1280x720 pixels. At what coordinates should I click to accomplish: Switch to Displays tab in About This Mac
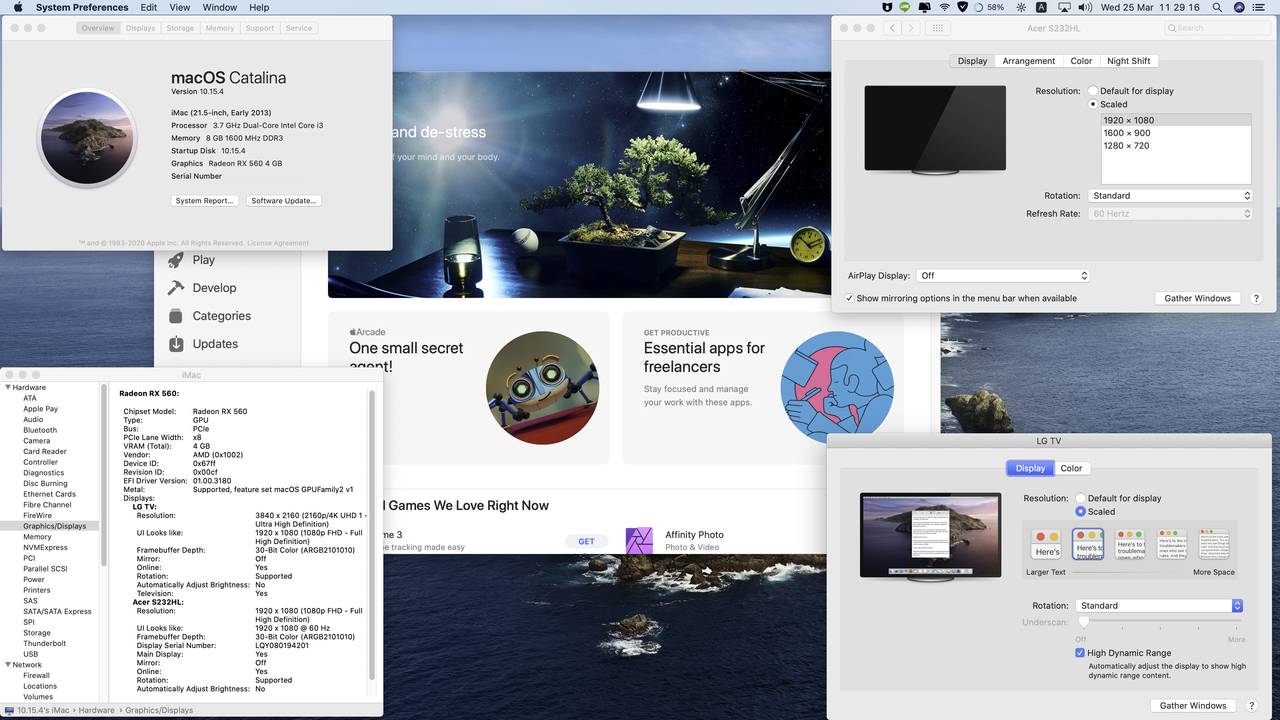tap(140, 28)
